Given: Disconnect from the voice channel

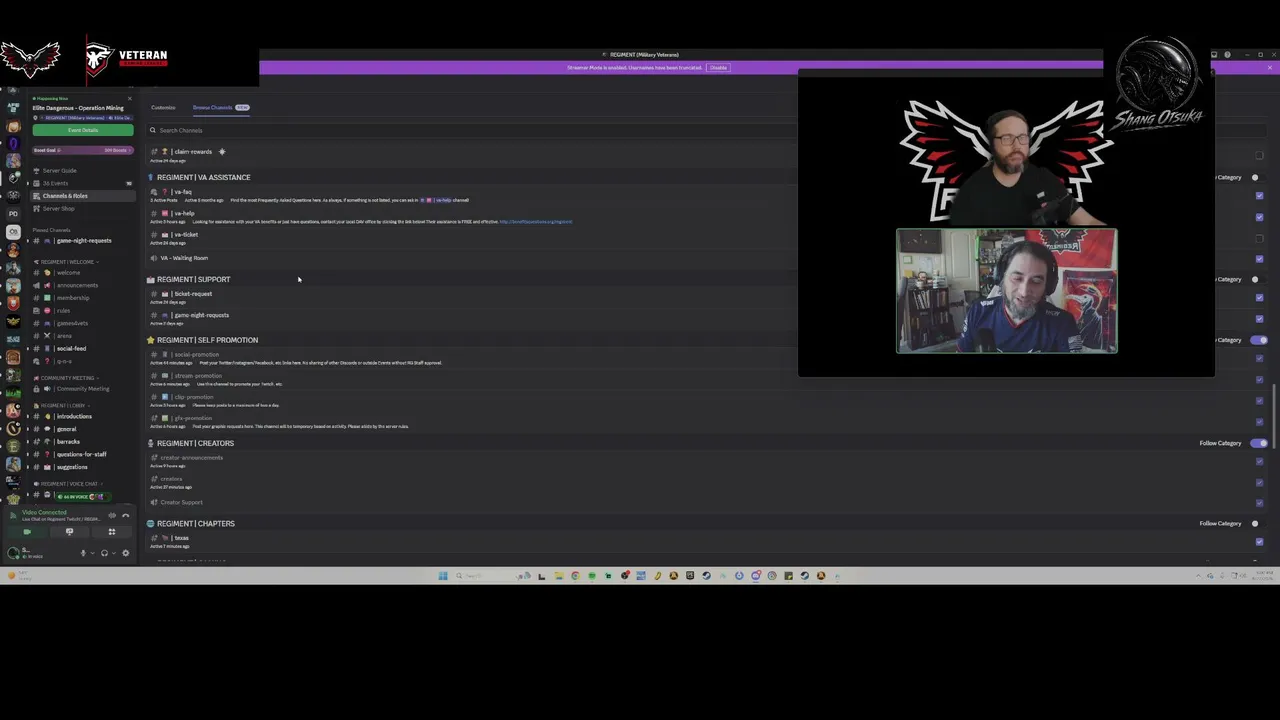Looking at the screenshot, I should click(x=125, y=515).
